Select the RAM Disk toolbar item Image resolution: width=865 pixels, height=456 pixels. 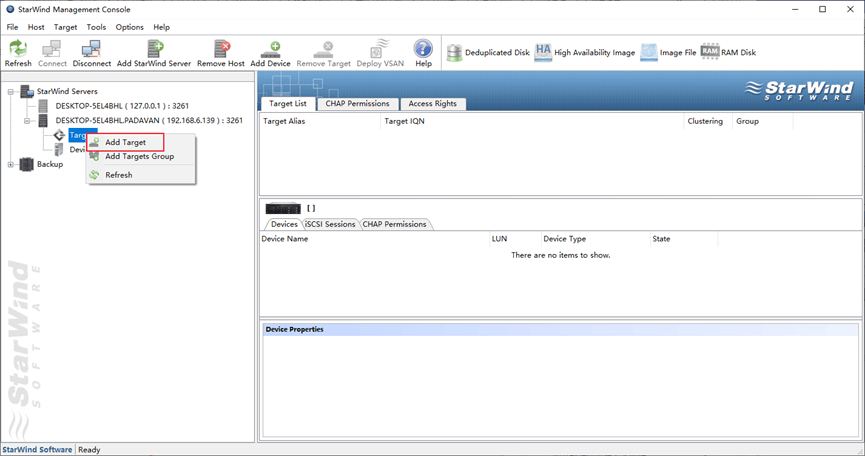728,52
